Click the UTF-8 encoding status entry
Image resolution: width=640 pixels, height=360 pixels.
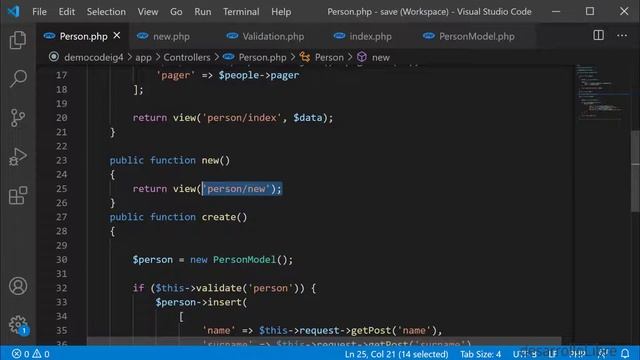524,354
